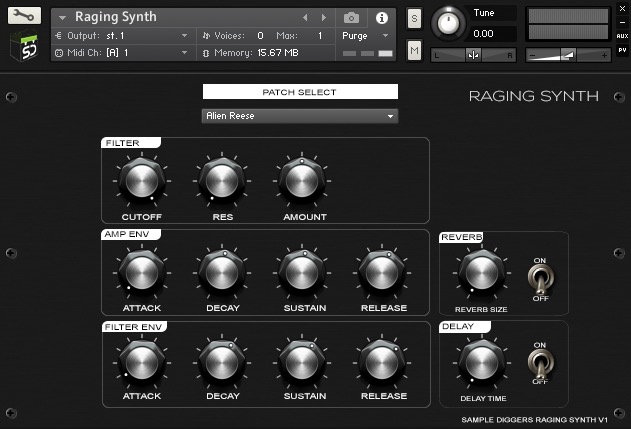This screenshot has height=429, width=631.
Task: Toggle the Delay ON/OFF switch
Action: [540, 363]
